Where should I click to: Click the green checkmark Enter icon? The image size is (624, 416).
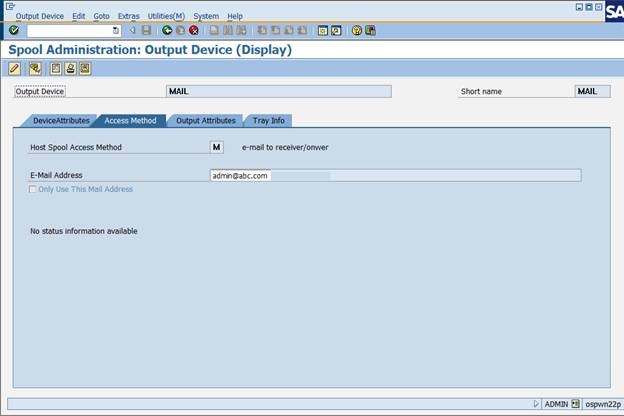(x=14, y=30)
